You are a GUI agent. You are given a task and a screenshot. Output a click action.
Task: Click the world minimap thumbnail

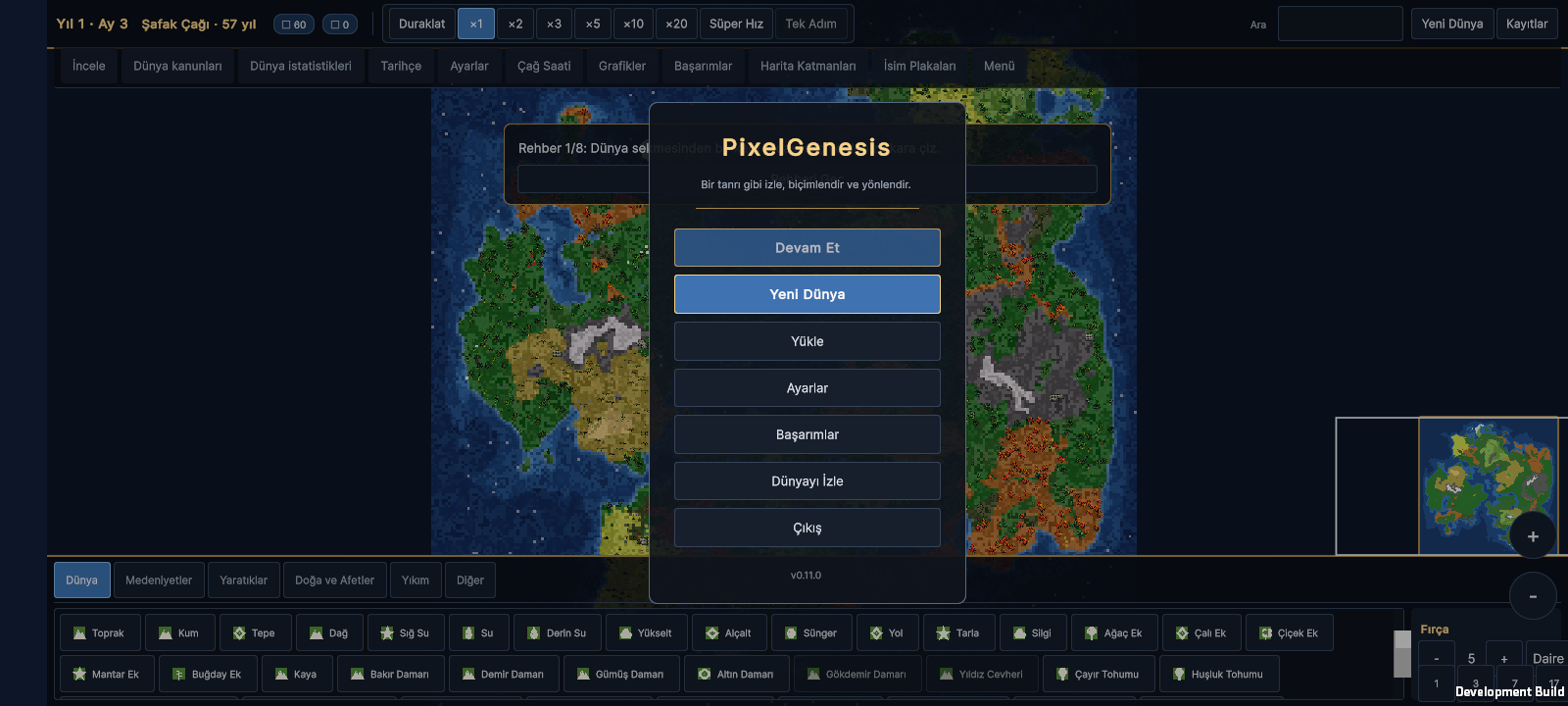click(x=1489, y=486)
